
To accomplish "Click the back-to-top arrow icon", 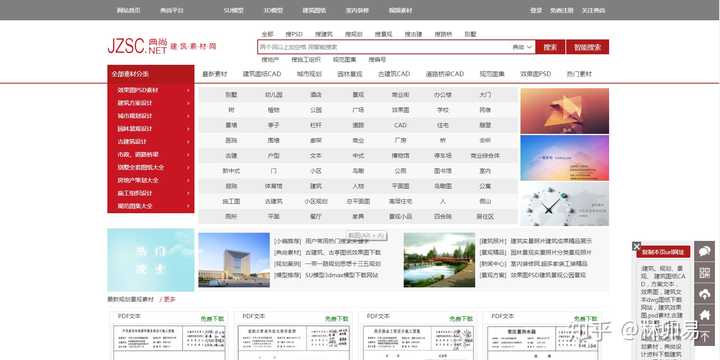I will click(705, 336).
